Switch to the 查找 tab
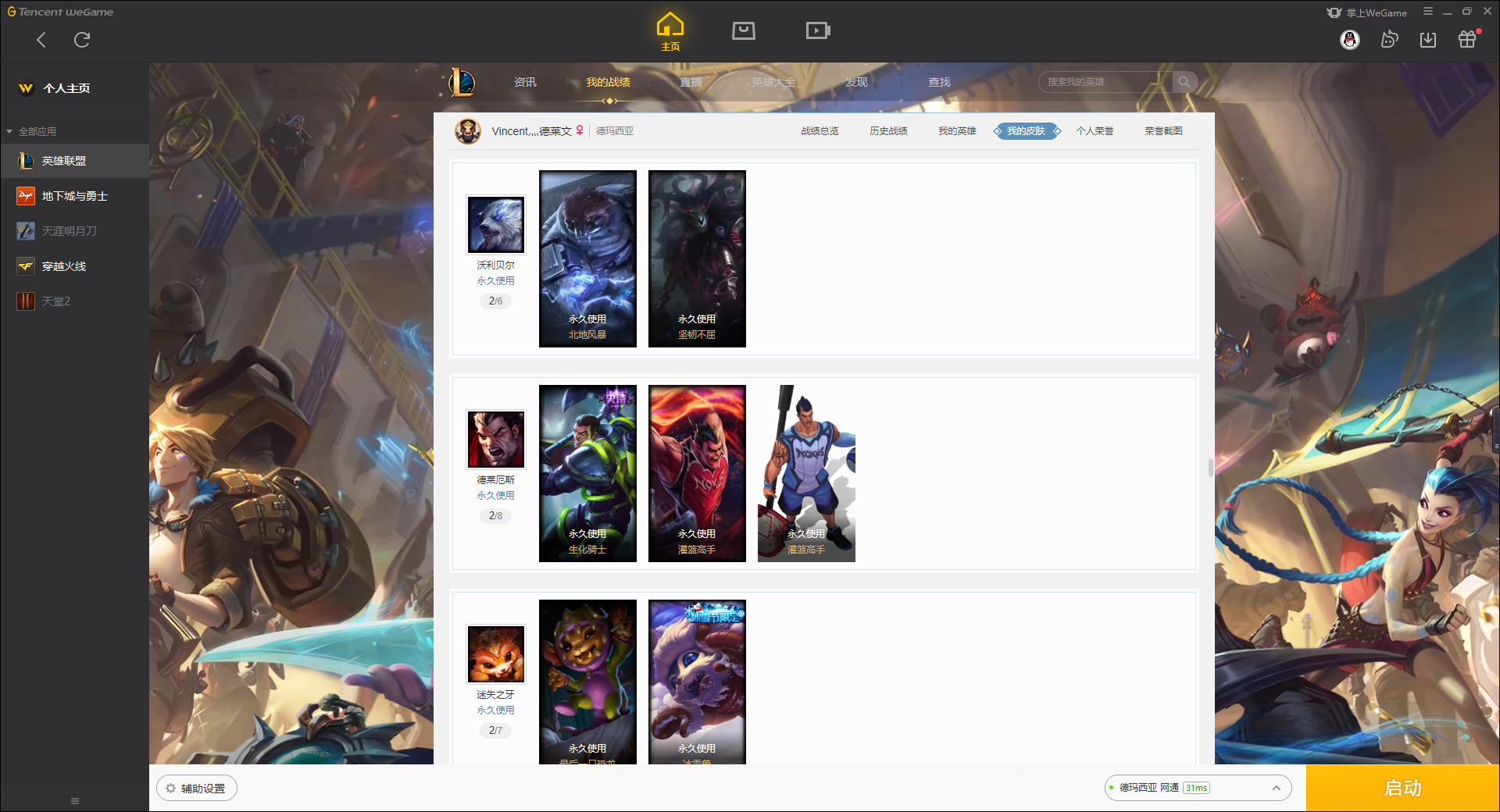 pos(939,82)
